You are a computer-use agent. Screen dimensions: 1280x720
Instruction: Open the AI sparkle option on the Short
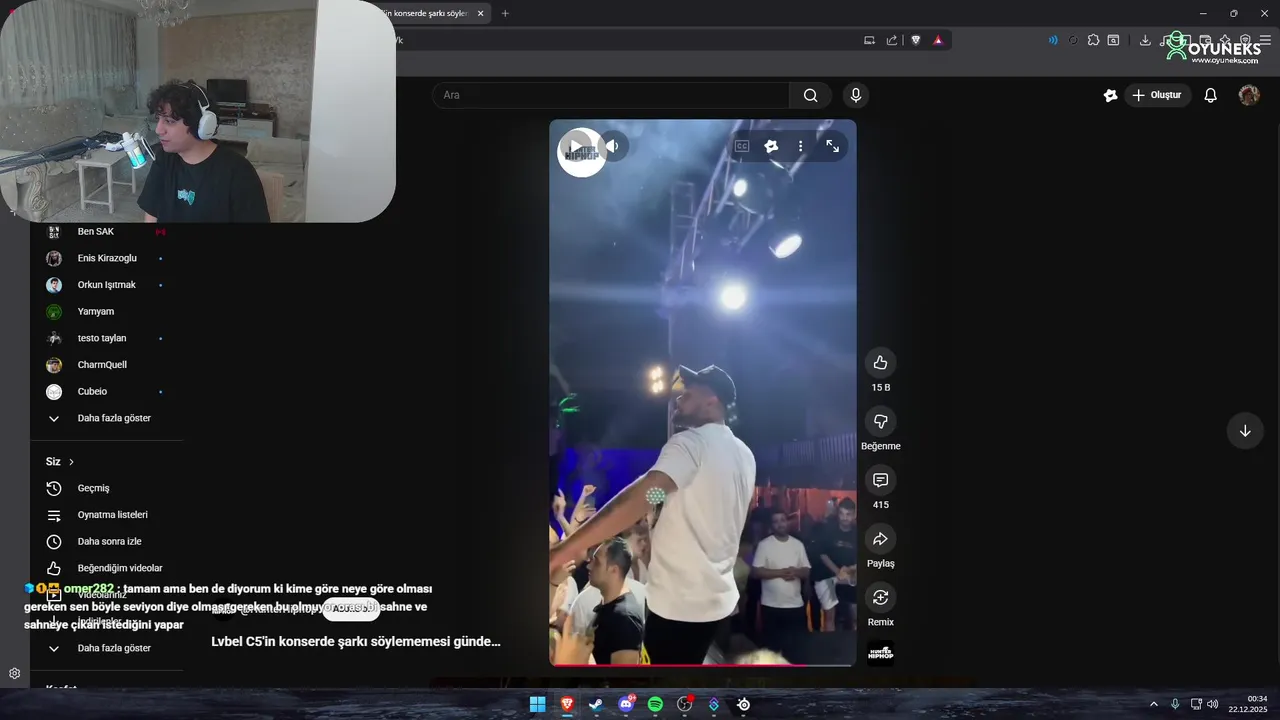pos(771,146)
